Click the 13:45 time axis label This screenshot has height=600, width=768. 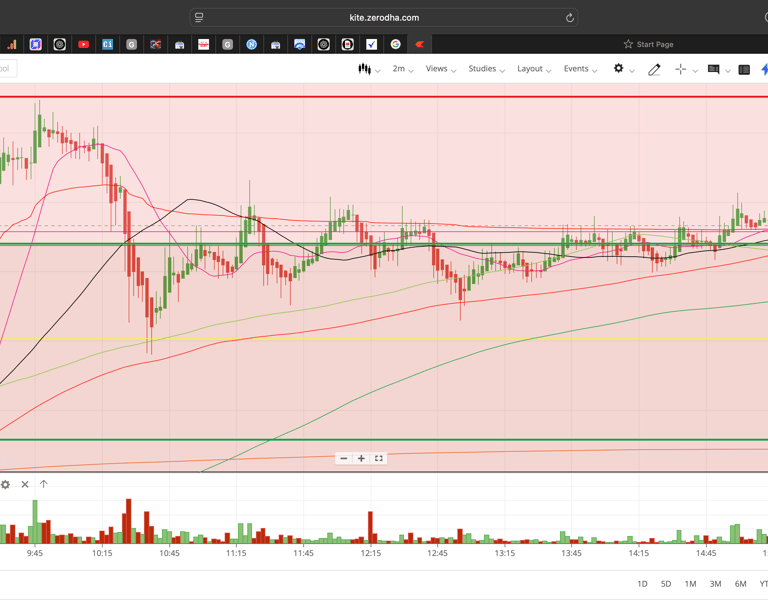pos(572,553)
